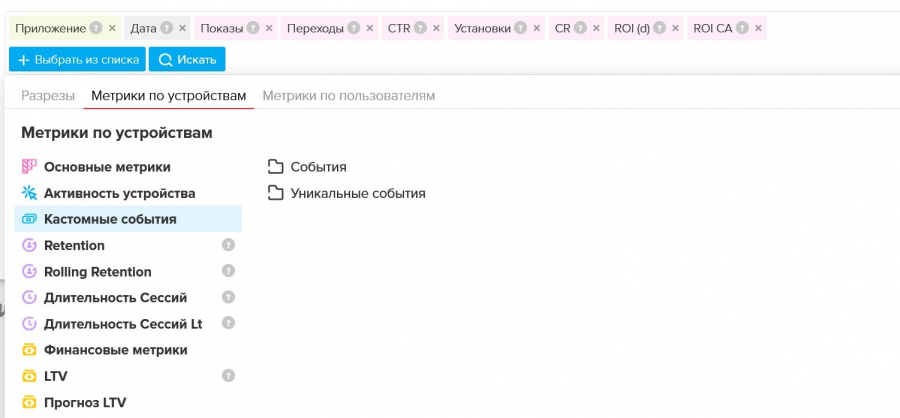Click help icon beside Retention metric
Image resolution: width=900 pixels, height=418 pixels.
[x=228, y=245]
